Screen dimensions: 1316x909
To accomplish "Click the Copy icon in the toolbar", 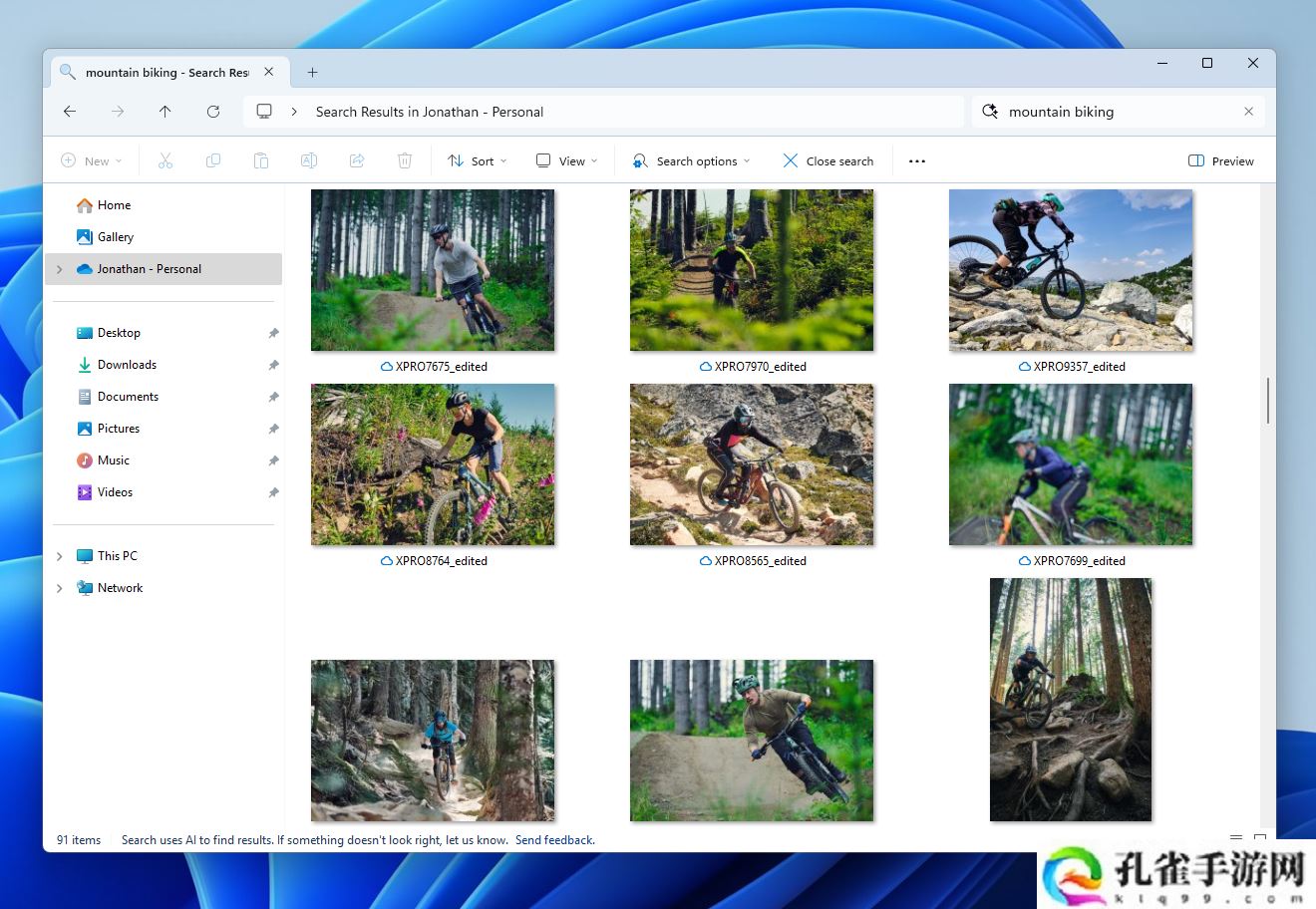I will pyautogui.click(x=213, y=159).
